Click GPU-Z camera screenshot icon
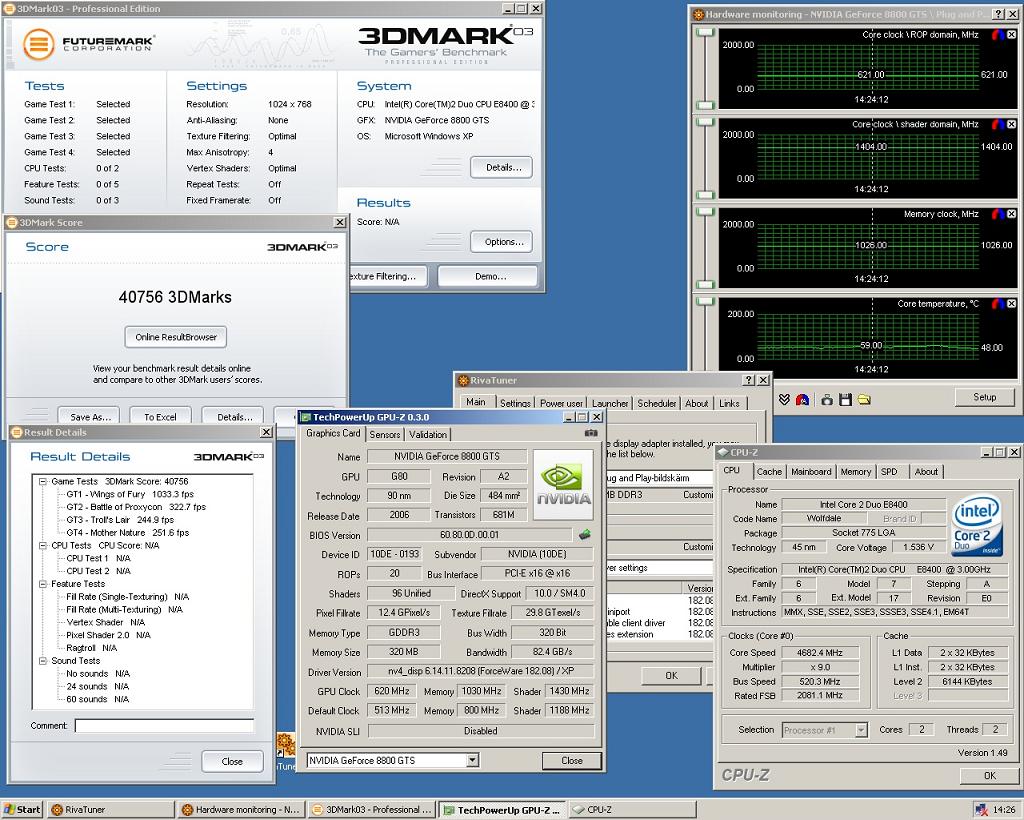Image resolution: width=1024 pixels, height=820 pixels. 590,433
